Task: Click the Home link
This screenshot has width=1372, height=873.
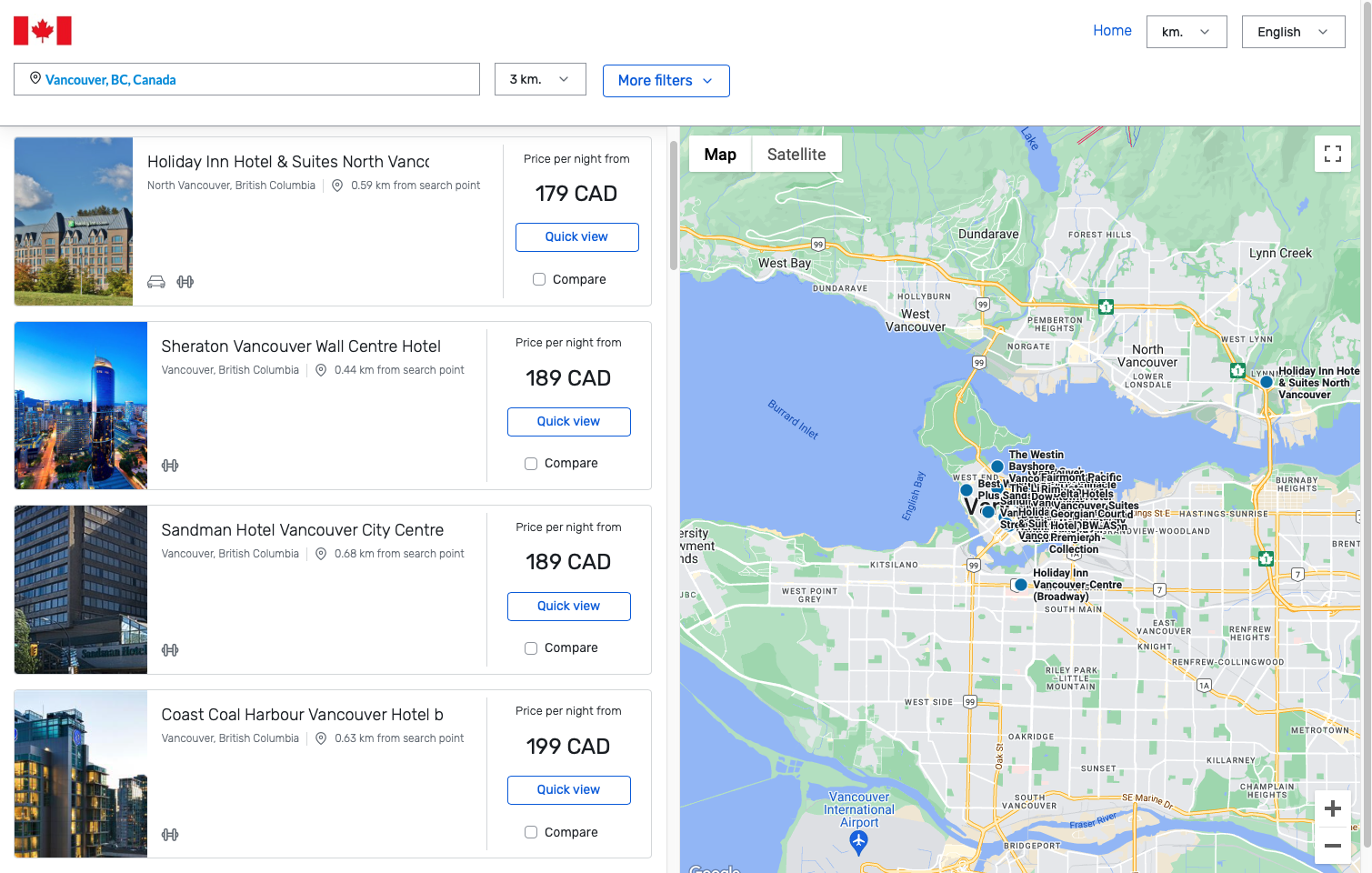Action: [x=1112, y=30]
